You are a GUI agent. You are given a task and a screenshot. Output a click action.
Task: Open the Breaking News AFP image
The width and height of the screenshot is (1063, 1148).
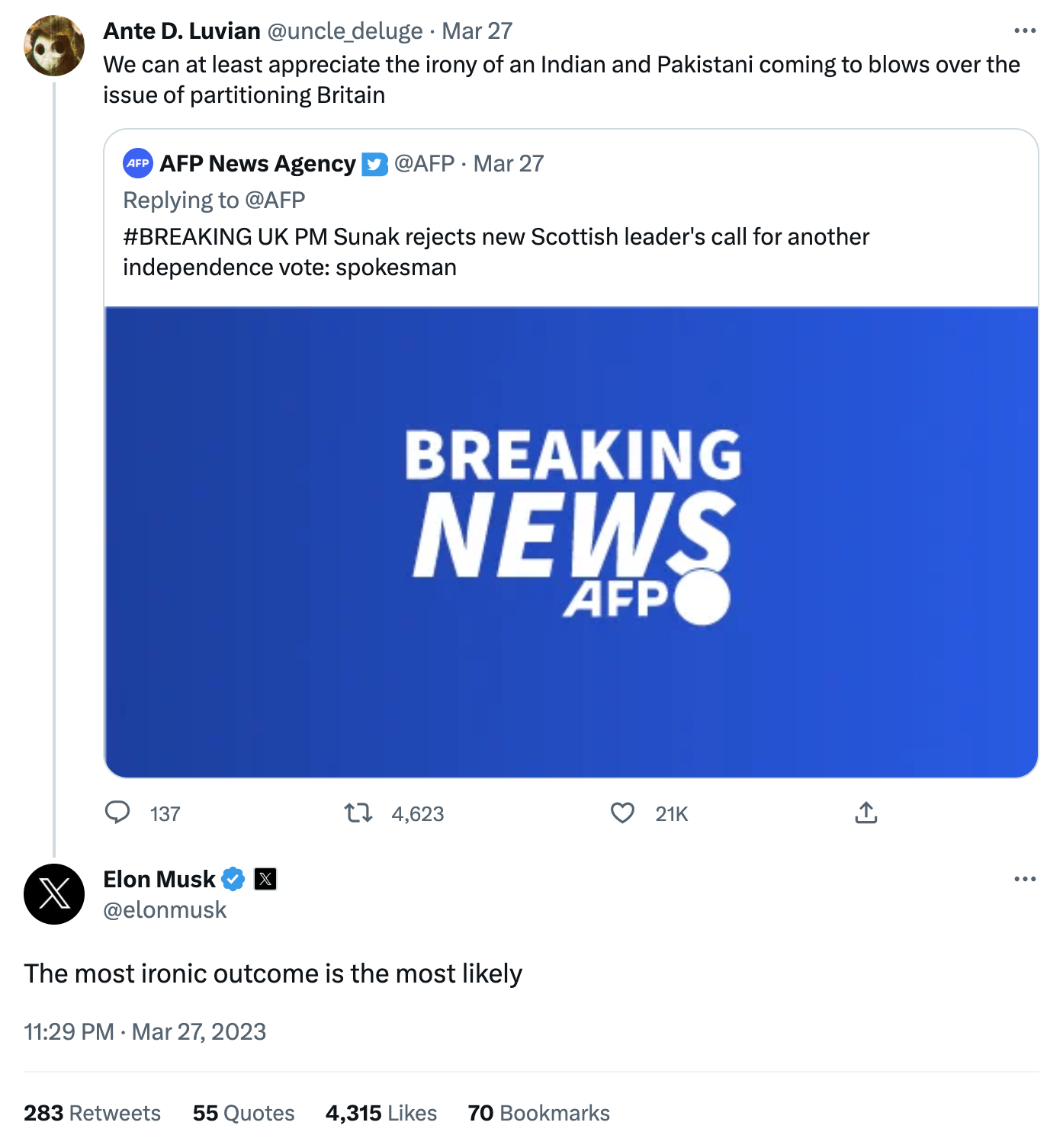click(571, 541)
